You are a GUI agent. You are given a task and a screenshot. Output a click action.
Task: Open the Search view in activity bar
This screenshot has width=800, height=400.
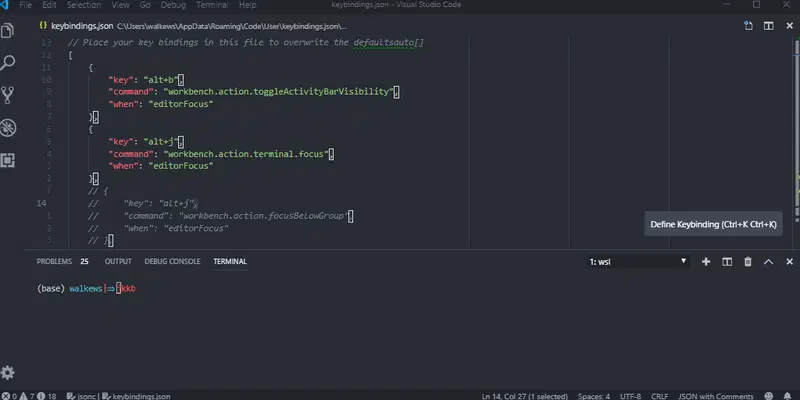(x=8, y=63)
